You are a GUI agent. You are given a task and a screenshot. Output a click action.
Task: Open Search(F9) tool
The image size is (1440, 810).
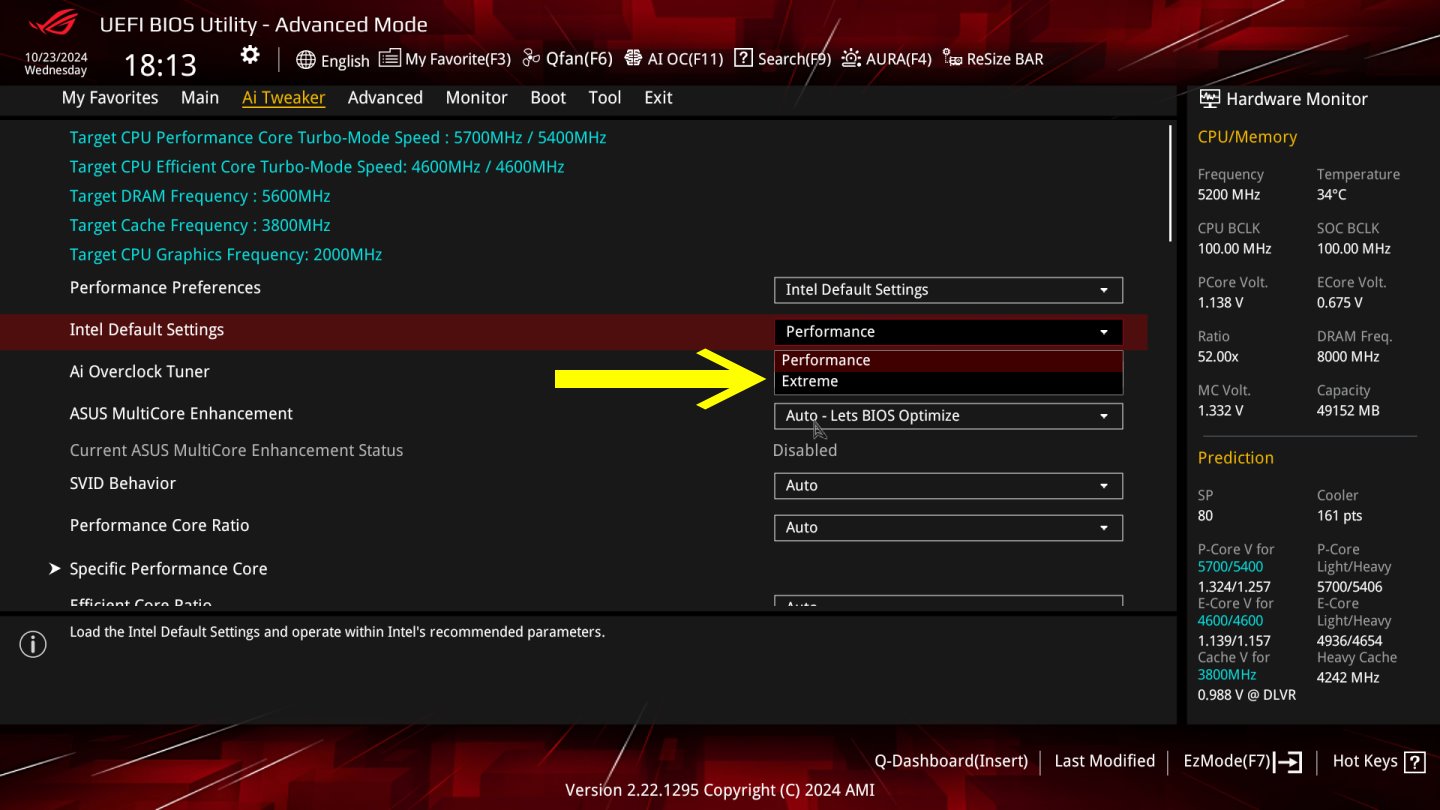click(x=782, y=59)
